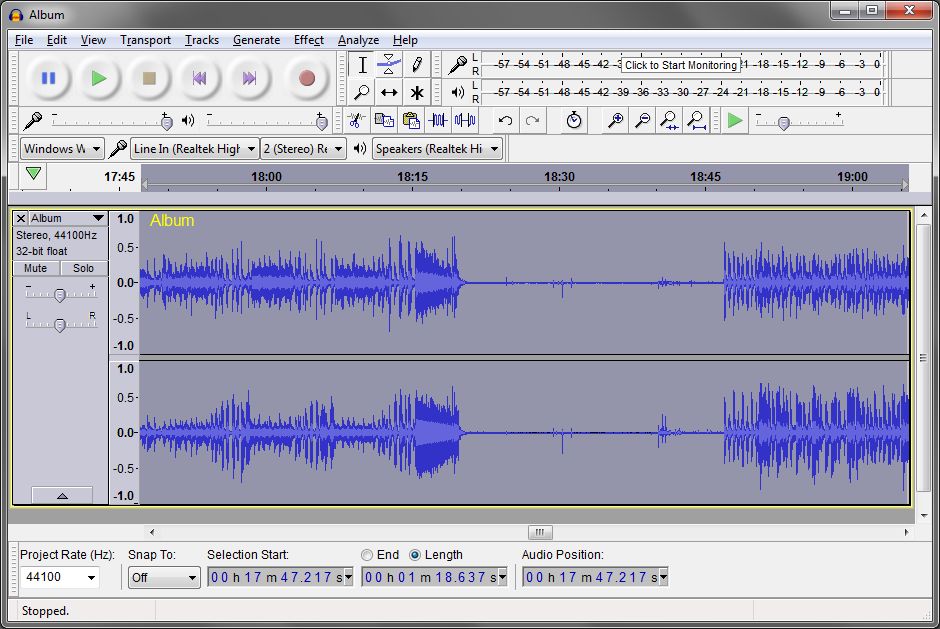The image size is (940, 629).
Task: Open the Project Rate dropdown
Action: [60, 577]
